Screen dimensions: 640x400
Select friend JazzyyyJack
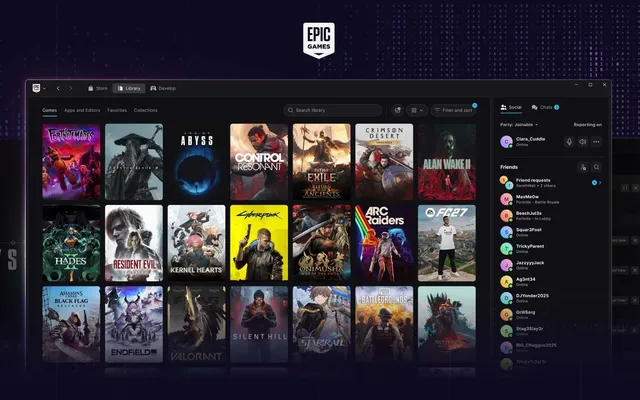(551, 265)
